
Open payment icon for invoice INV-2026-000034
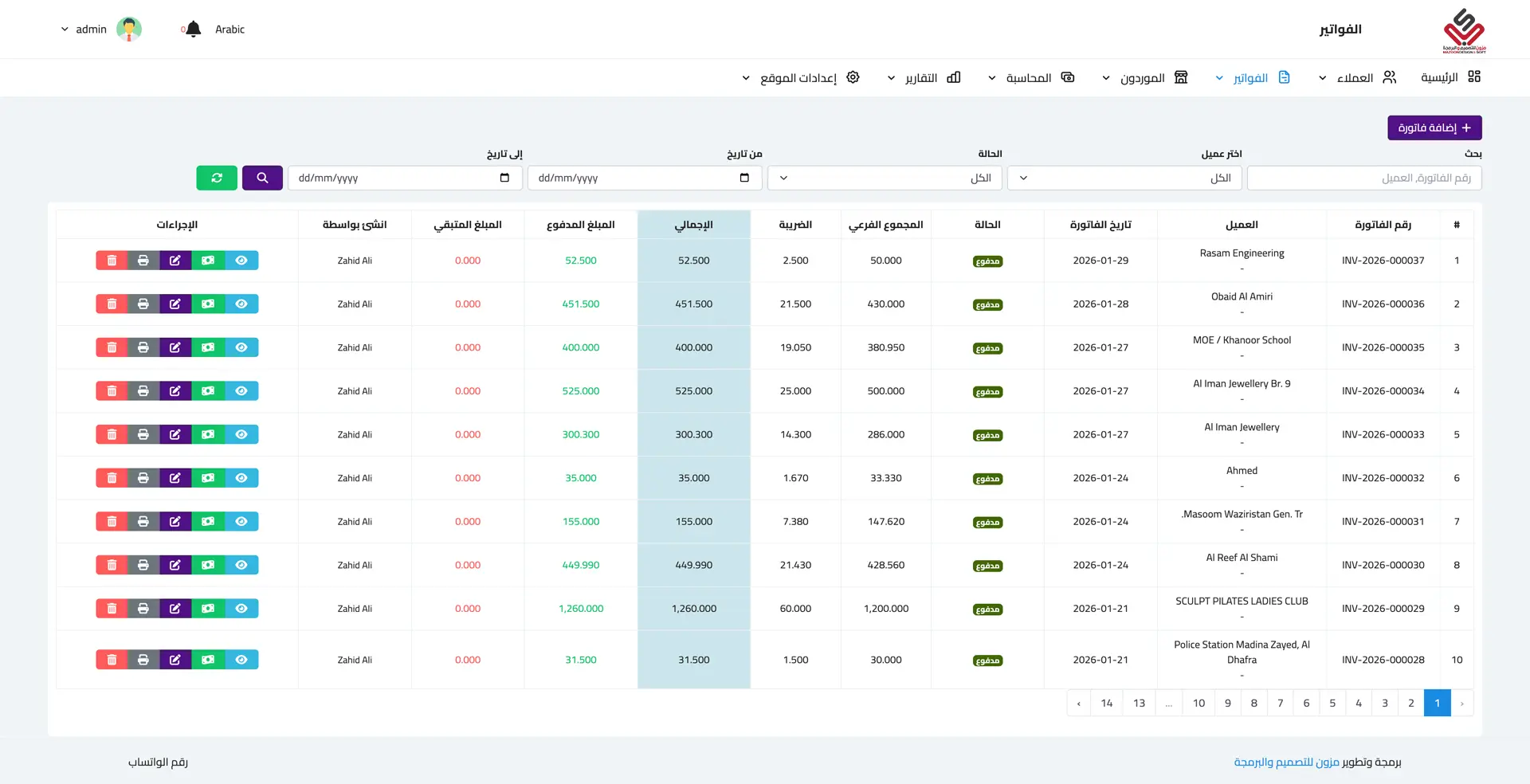(x=208, y=391)
